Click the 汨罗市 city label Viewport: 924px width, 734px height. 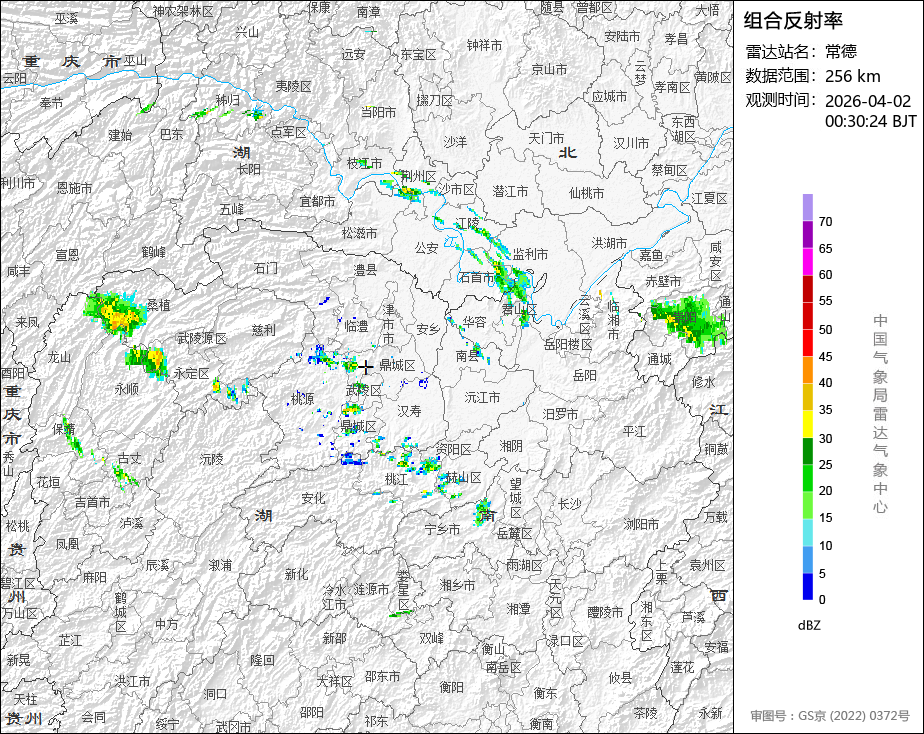[560, 414]
